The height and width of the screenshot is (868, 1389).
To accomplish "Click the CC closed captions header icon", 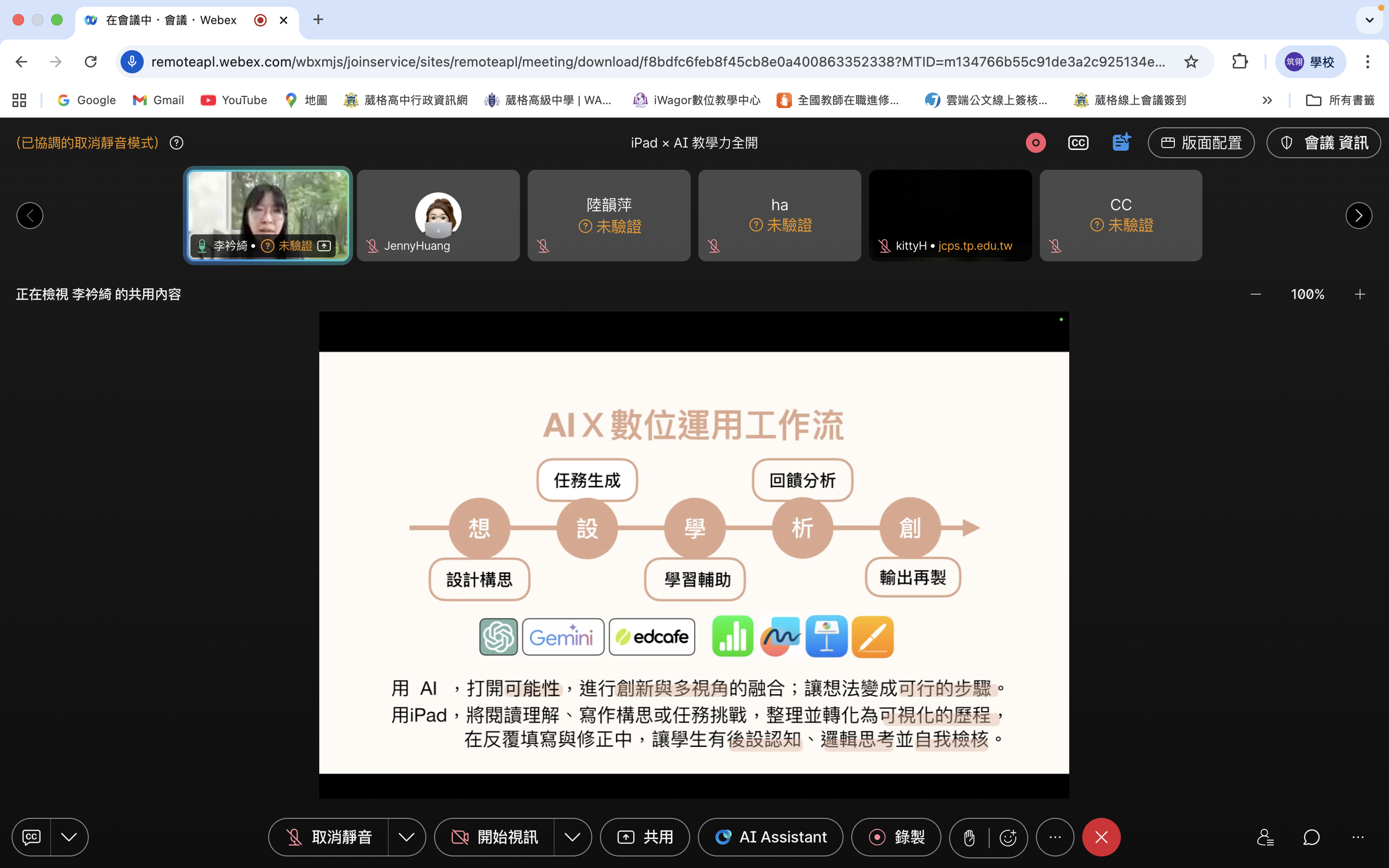I will click(1078, 143).
